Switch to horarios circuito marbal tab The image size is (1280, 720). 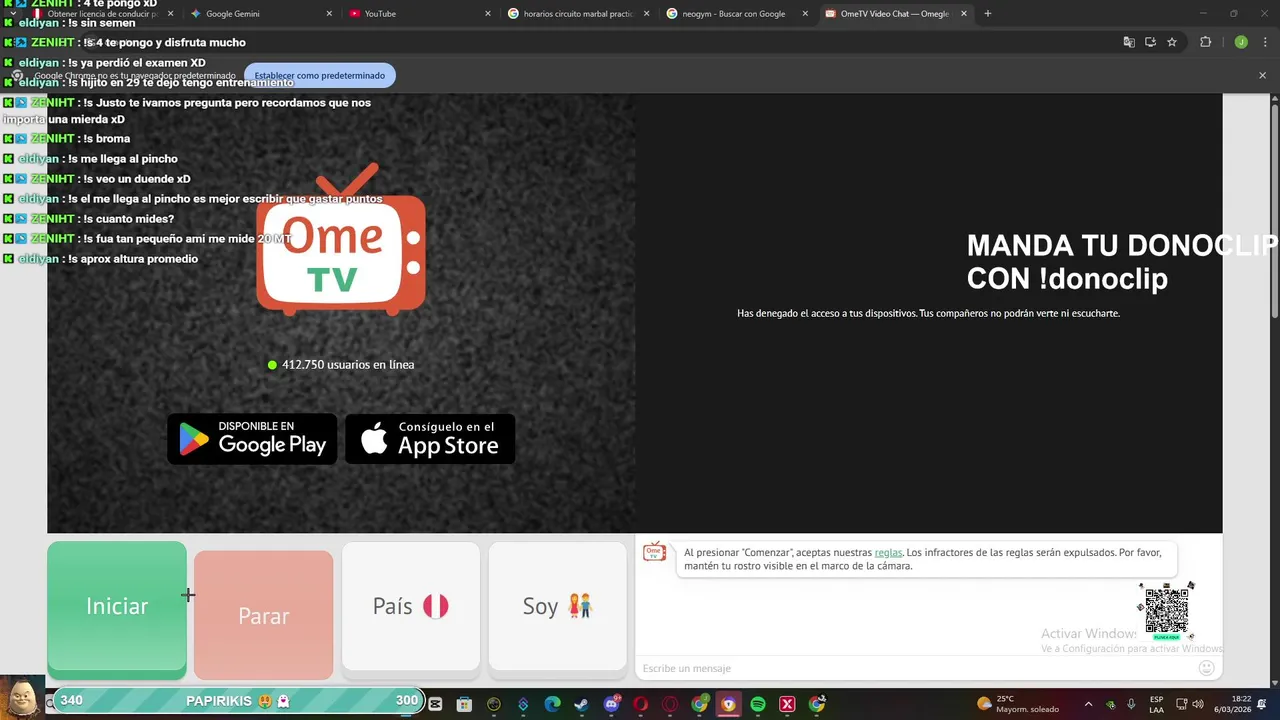[578, 14]
